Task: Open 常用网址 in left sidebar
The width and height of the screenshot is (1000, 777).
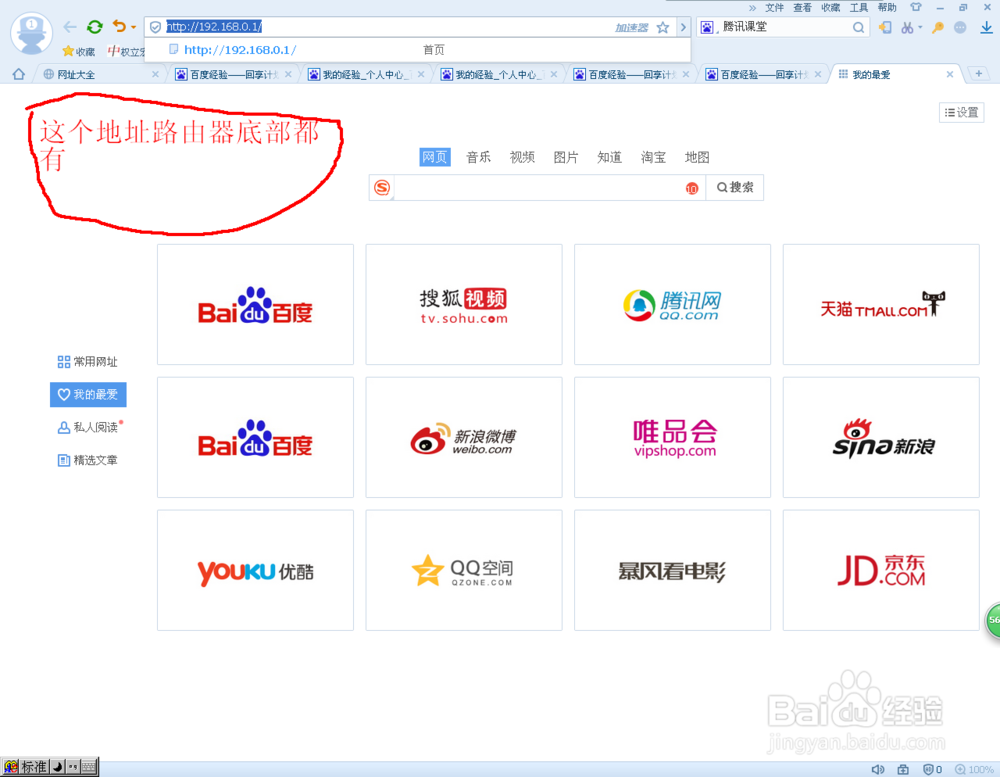Action: (x=87, y=362)
